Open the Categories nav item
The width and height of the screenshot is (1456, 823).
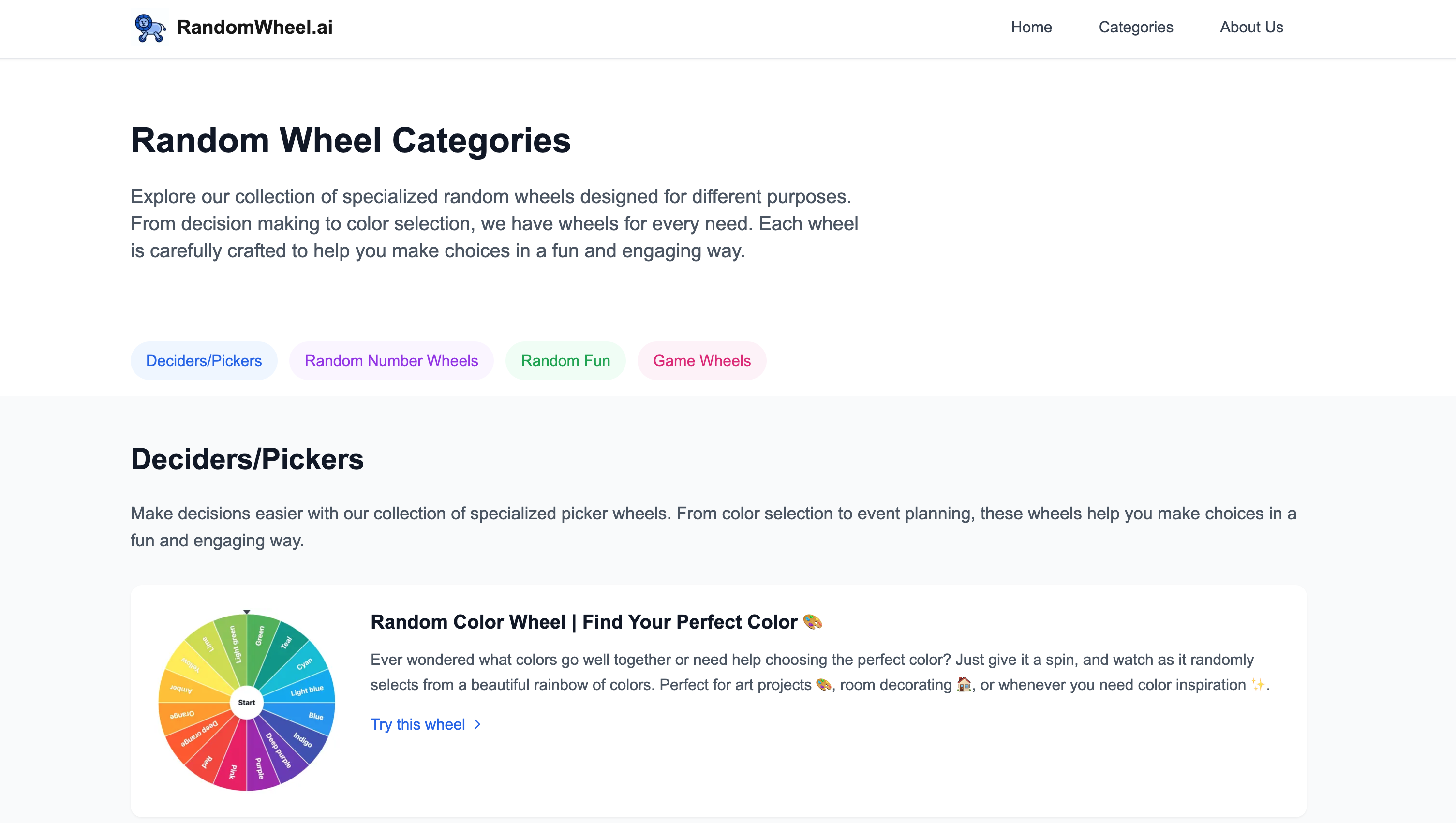(1135, 27)
